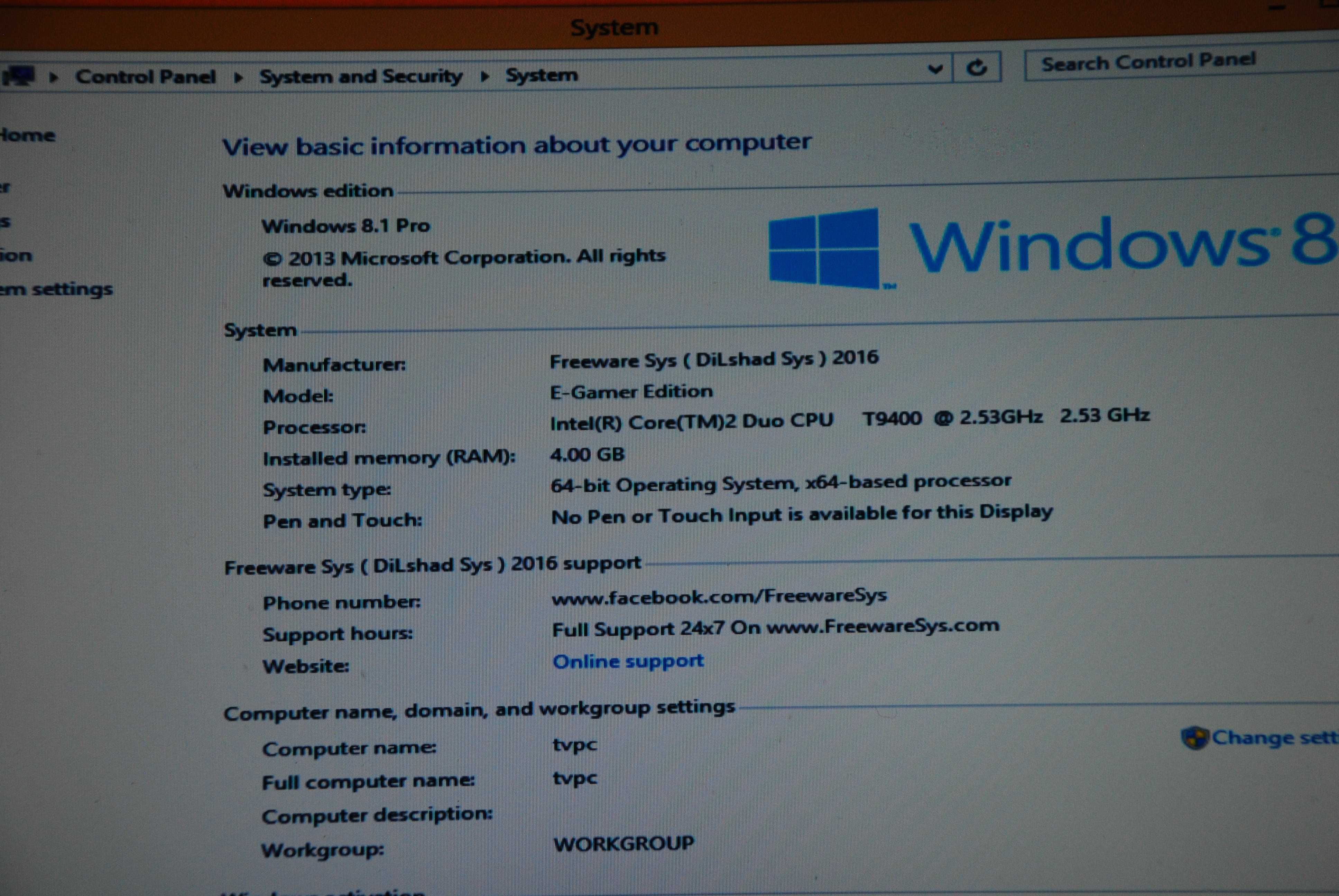1339x896 pixels.
Task: Click the E-Gamer Edition model text
Action: coord(631,392)
